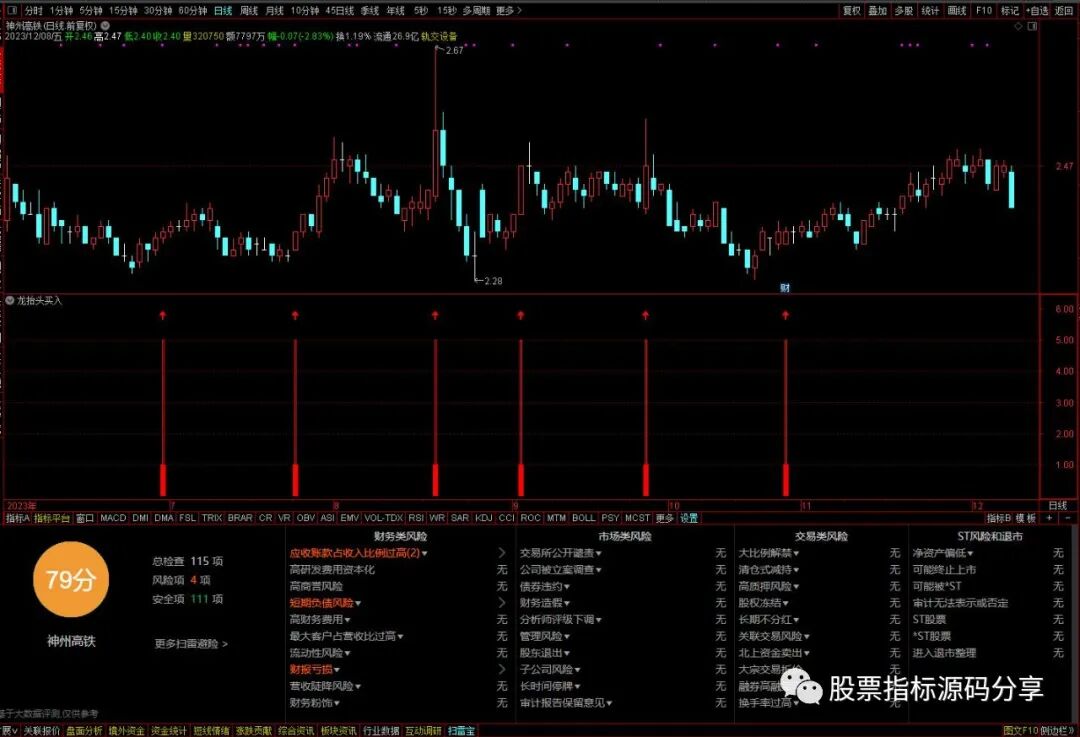
Task: Click 指标B near the indicator bar end
Action: [998, 518]
